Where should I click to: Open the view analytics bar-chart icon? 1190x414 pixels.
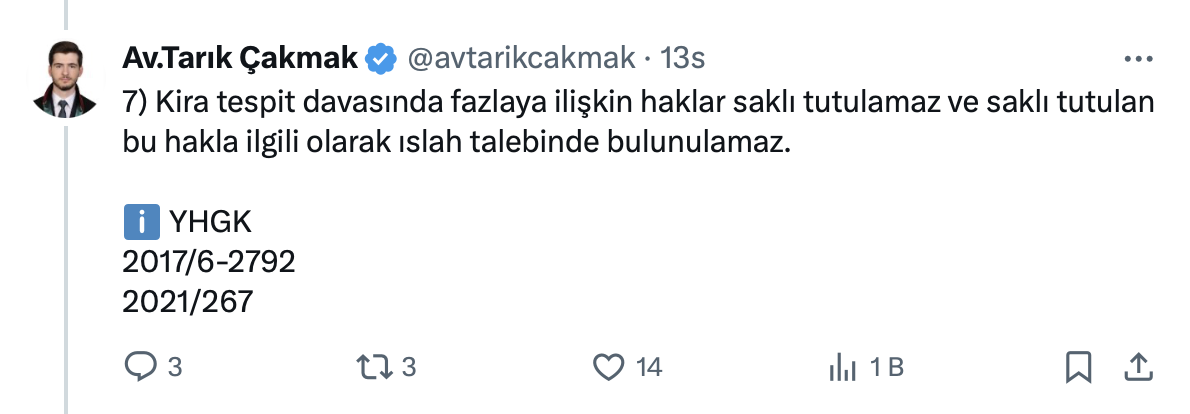[x=844, y=368]
